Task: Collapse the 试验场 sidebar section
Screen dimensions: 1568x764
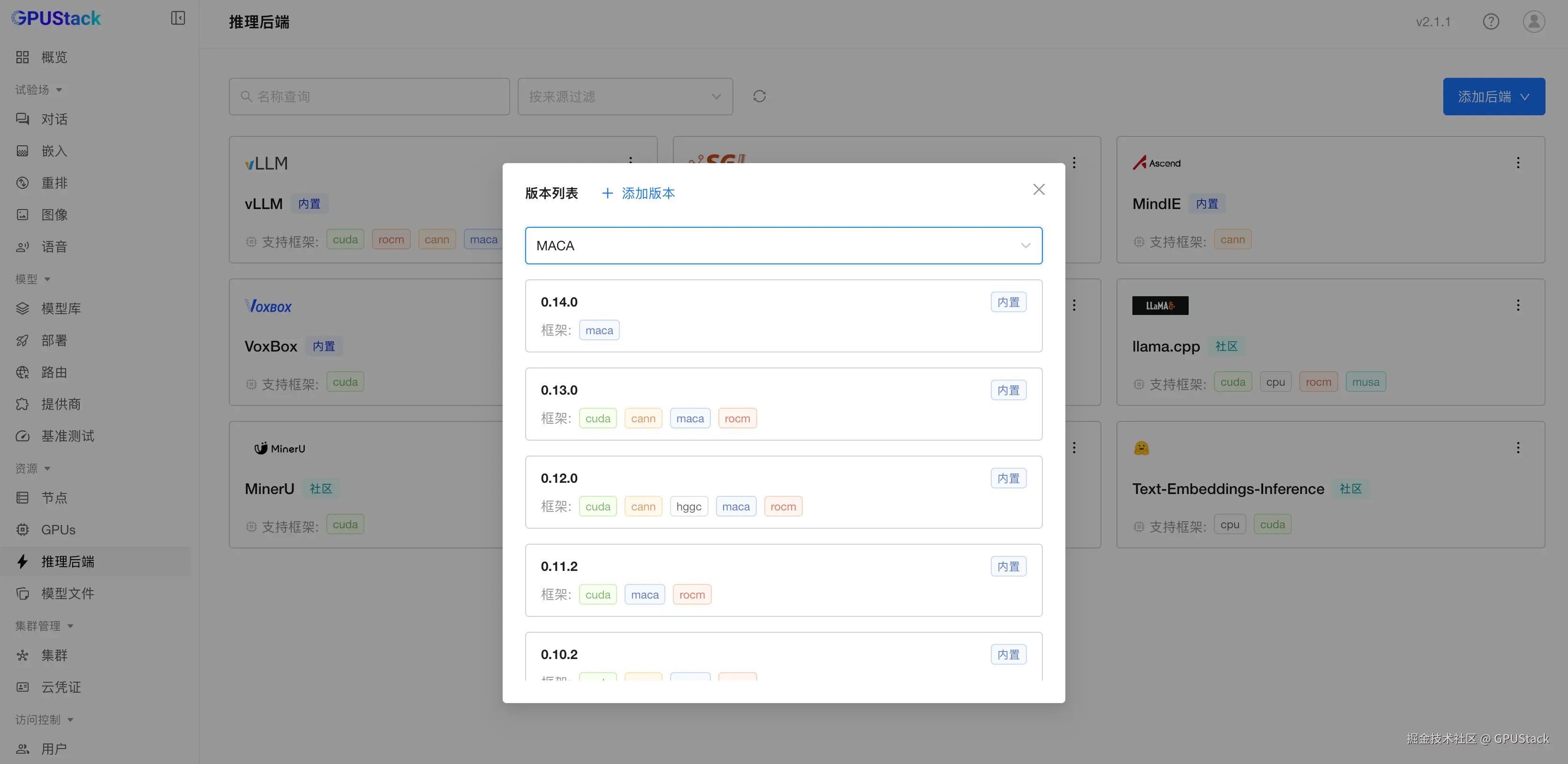Action: pyautogui.click(x=39, y=90)
